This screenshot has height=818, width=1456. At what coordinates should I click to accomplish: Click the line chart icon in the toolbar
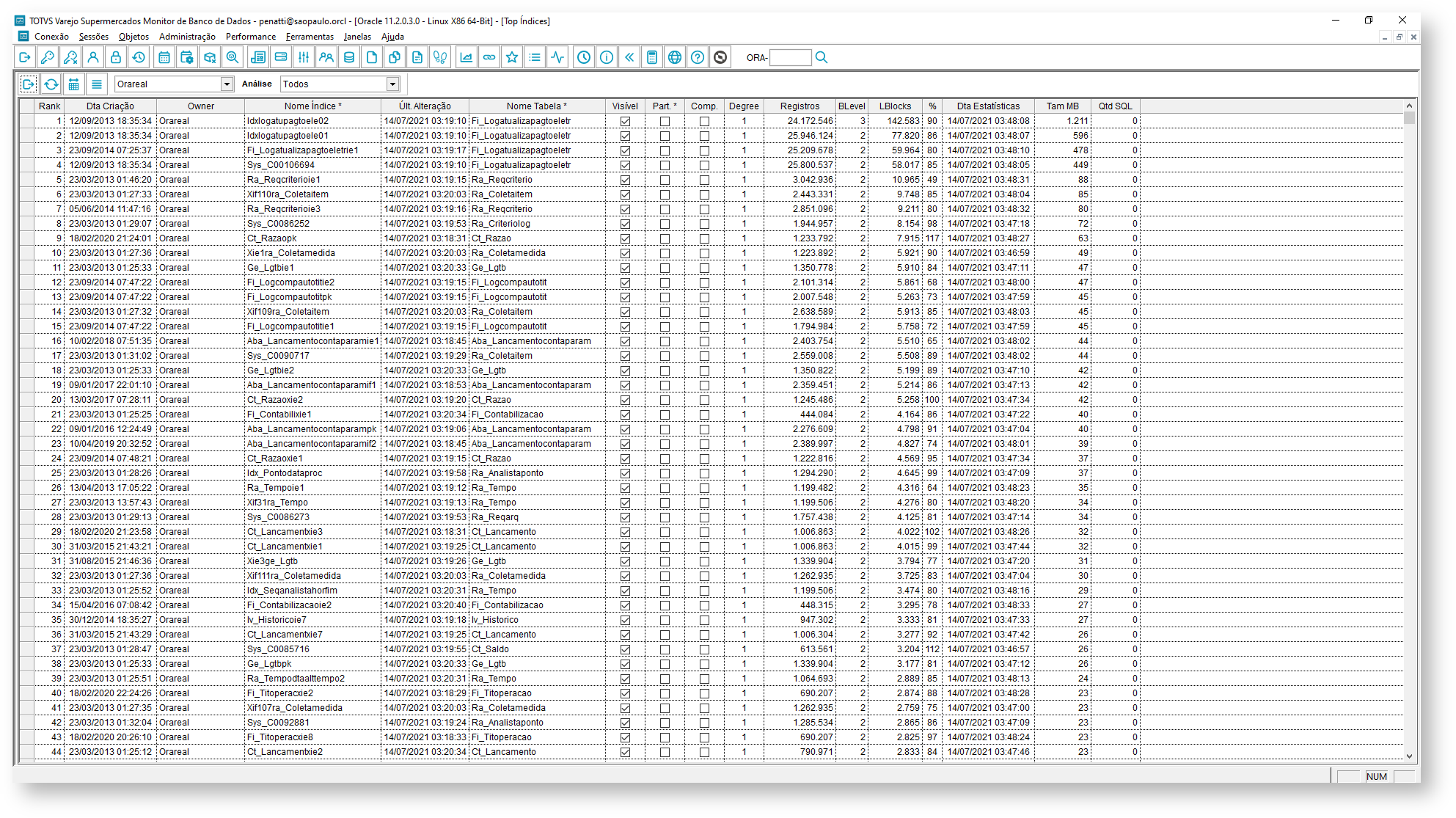coord(466,57)
